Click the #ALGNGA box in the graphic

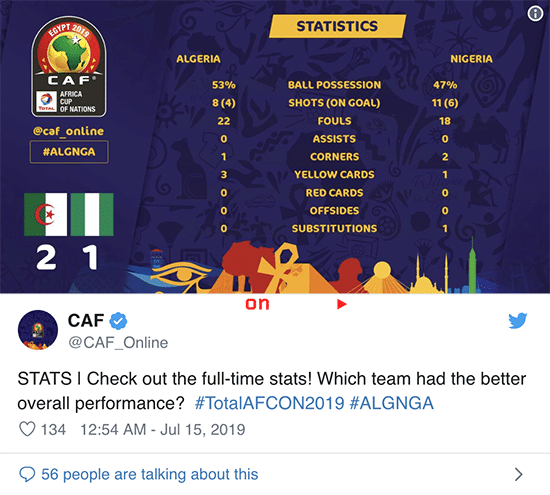pos(69,152)
